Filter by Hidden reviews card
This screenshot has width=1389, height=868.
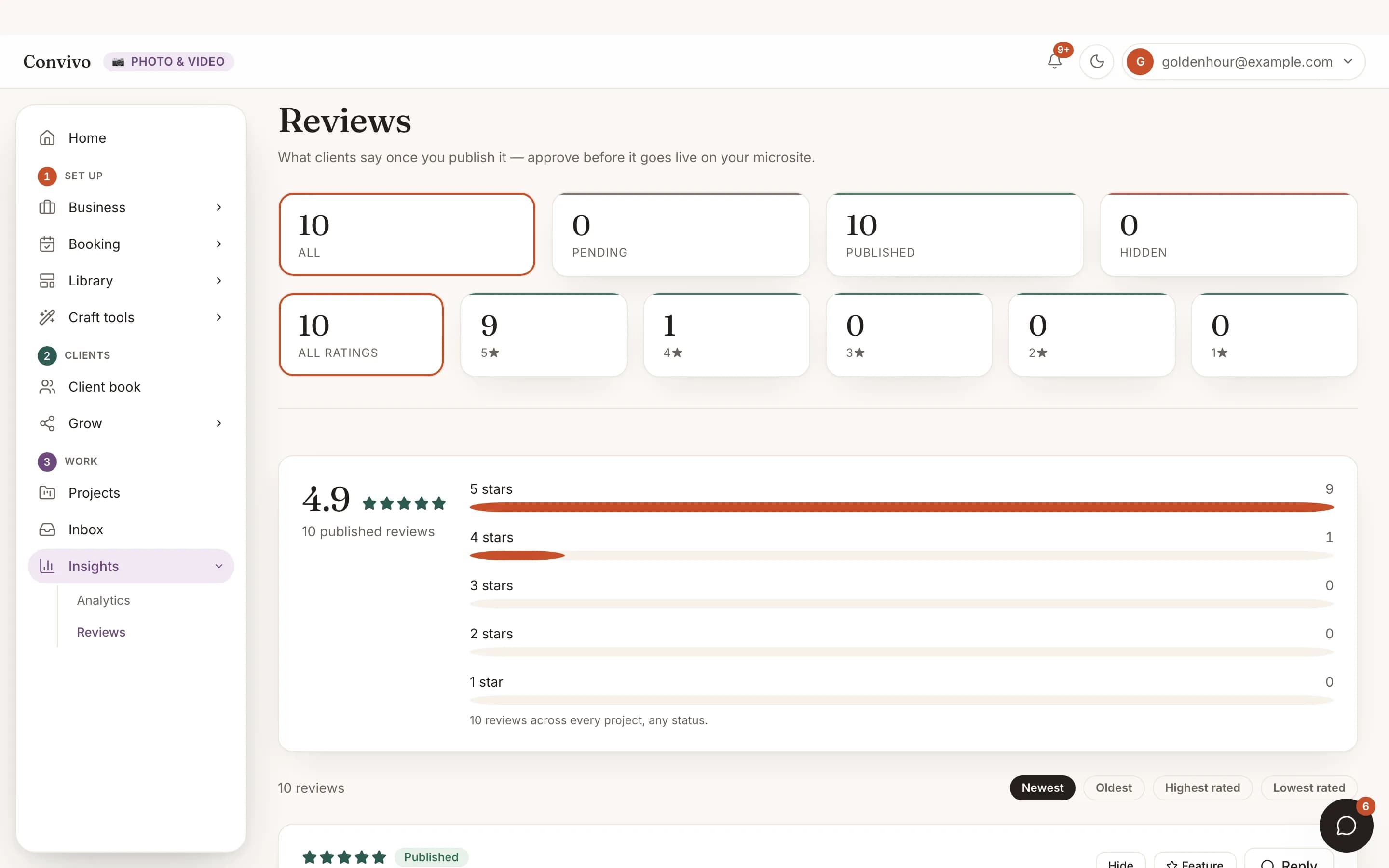point(1228,234)
